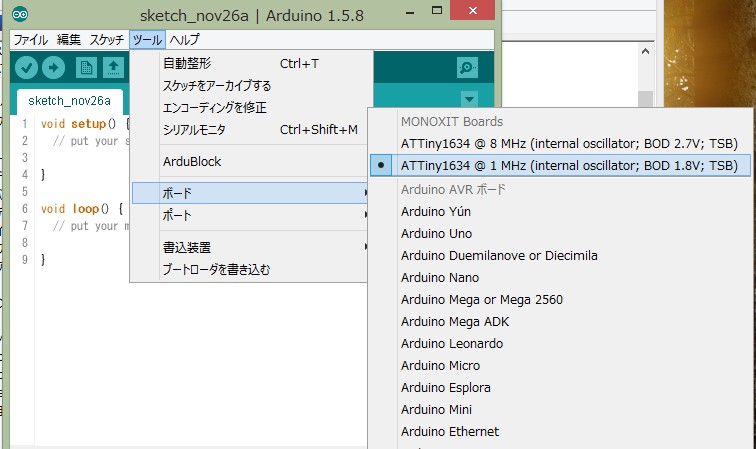The image size is (756, 449).
Task: Click the New sketch document icon
Action: pos(86,68)
